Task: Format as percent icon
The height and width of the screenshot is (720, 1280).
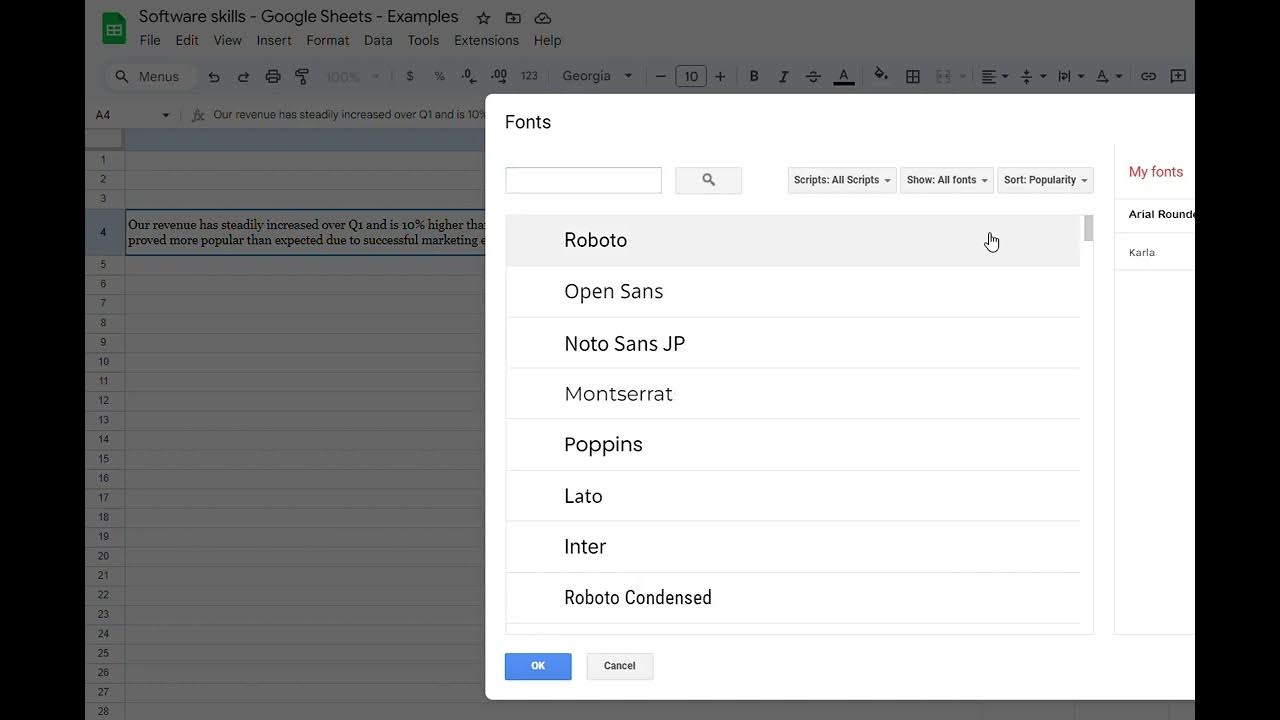Action: 439,76
